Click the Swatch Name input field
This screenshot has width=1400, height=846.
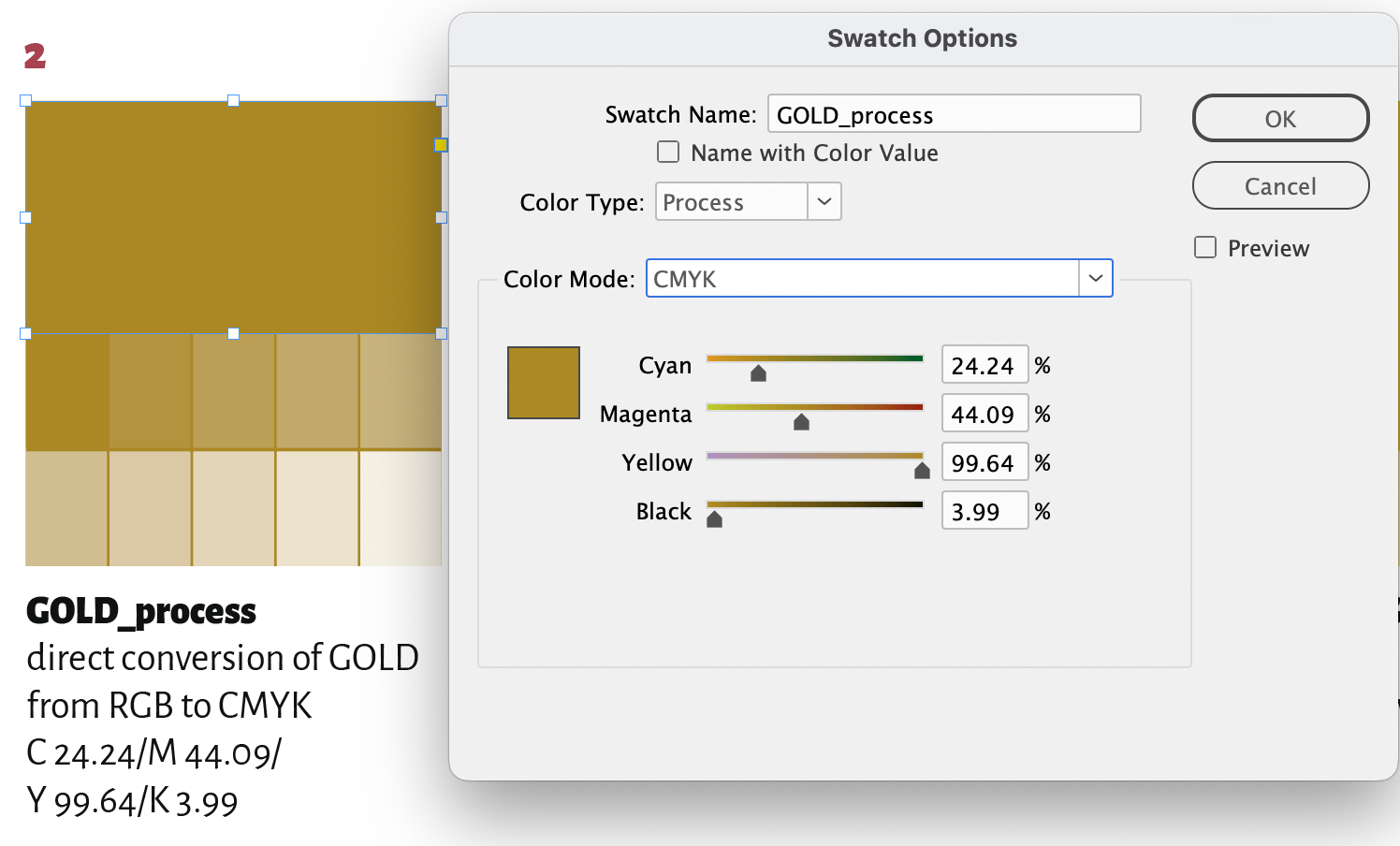(x=954, y=114)
